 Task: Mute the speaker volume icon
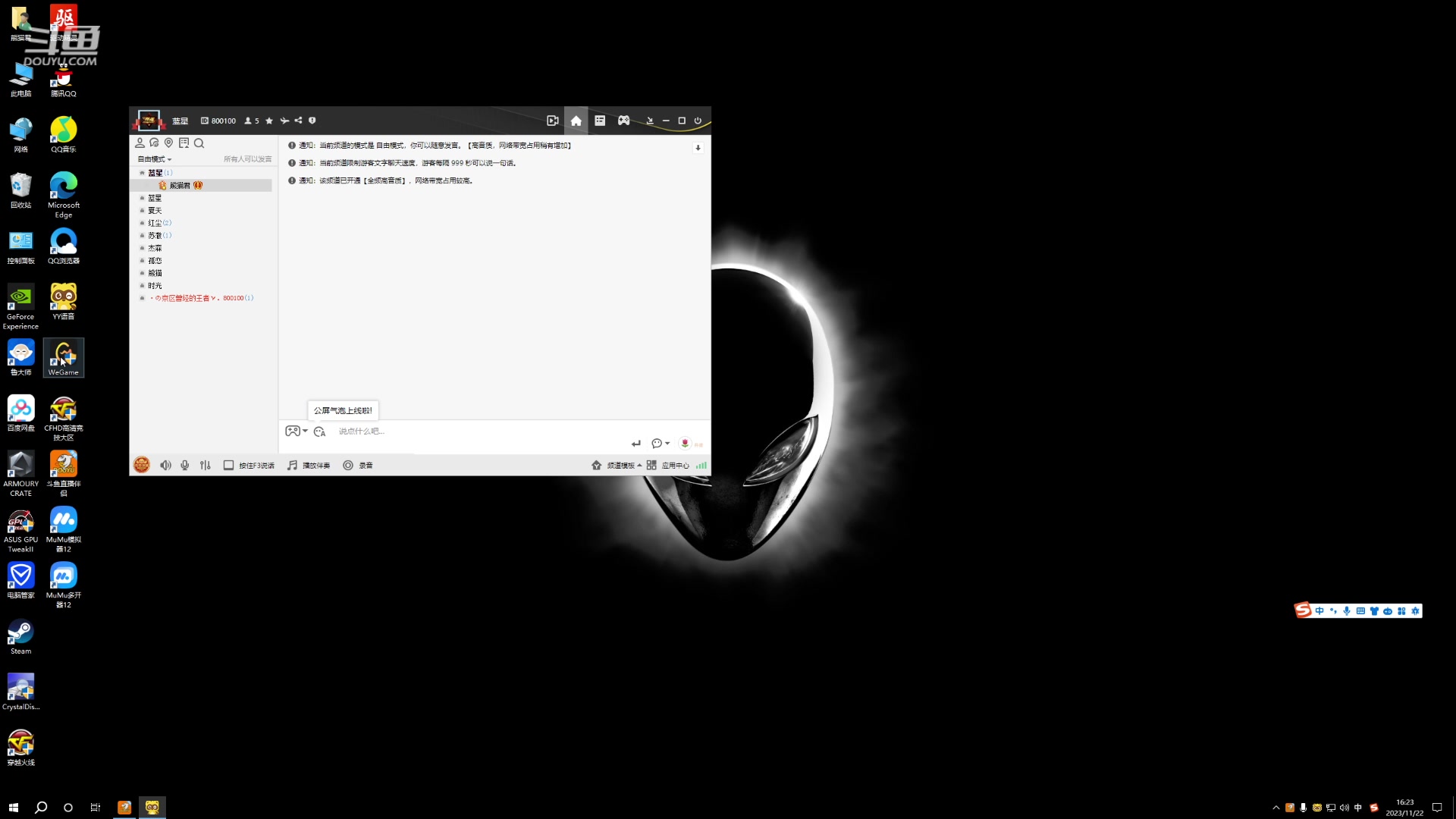[165, 465]
